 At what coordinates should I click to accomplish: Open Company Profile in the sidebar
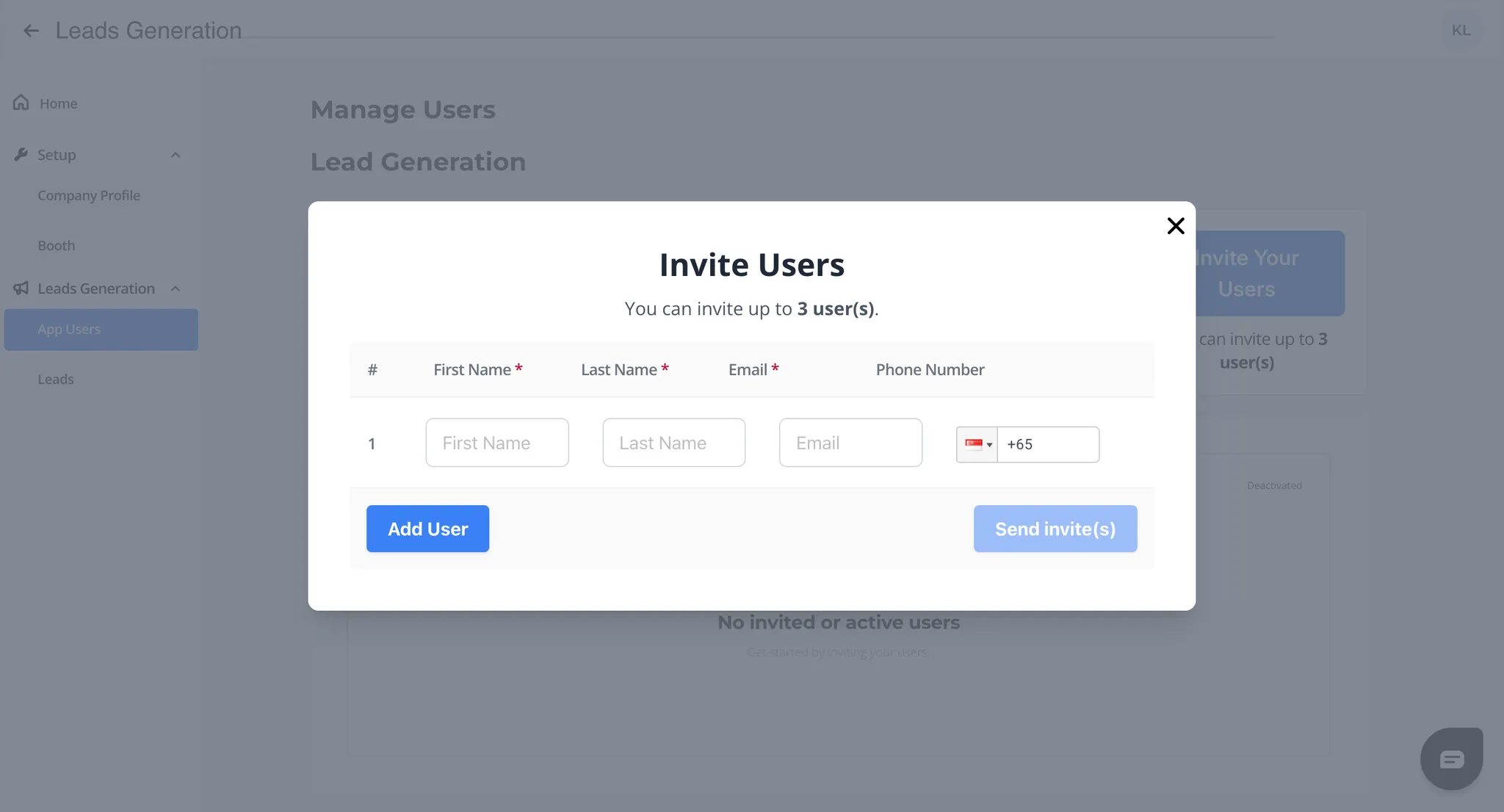89,195
